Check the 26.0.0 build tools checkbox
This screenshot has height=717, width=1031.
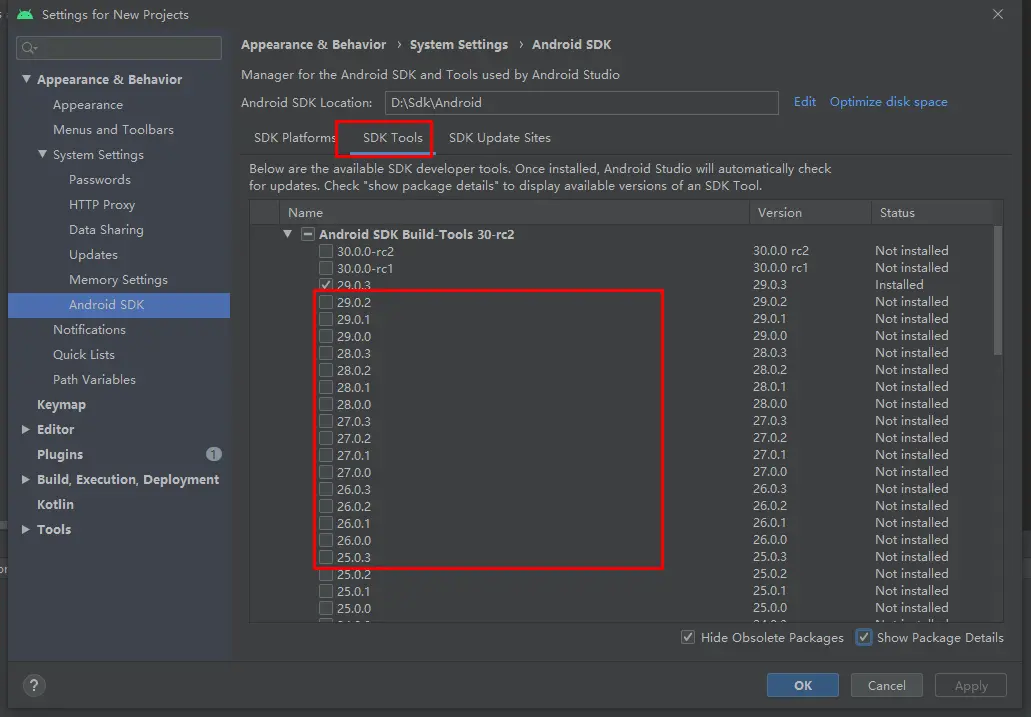326,540
